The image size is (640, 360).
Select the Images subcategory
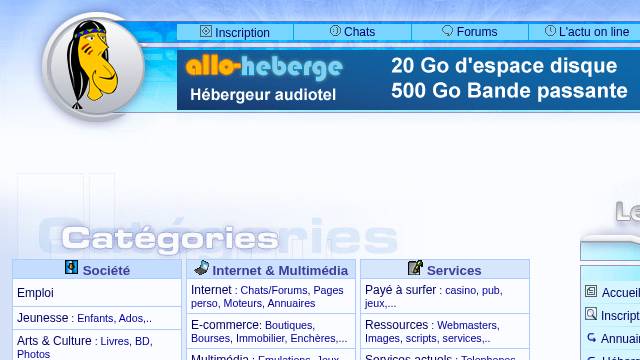click(x=382, y=338)
